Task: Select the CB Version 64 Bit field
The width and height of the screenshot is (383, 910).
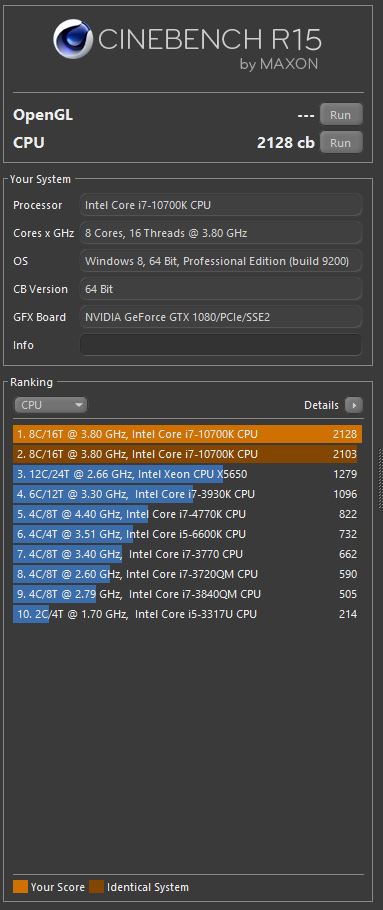Action: [x=221, y=289]
